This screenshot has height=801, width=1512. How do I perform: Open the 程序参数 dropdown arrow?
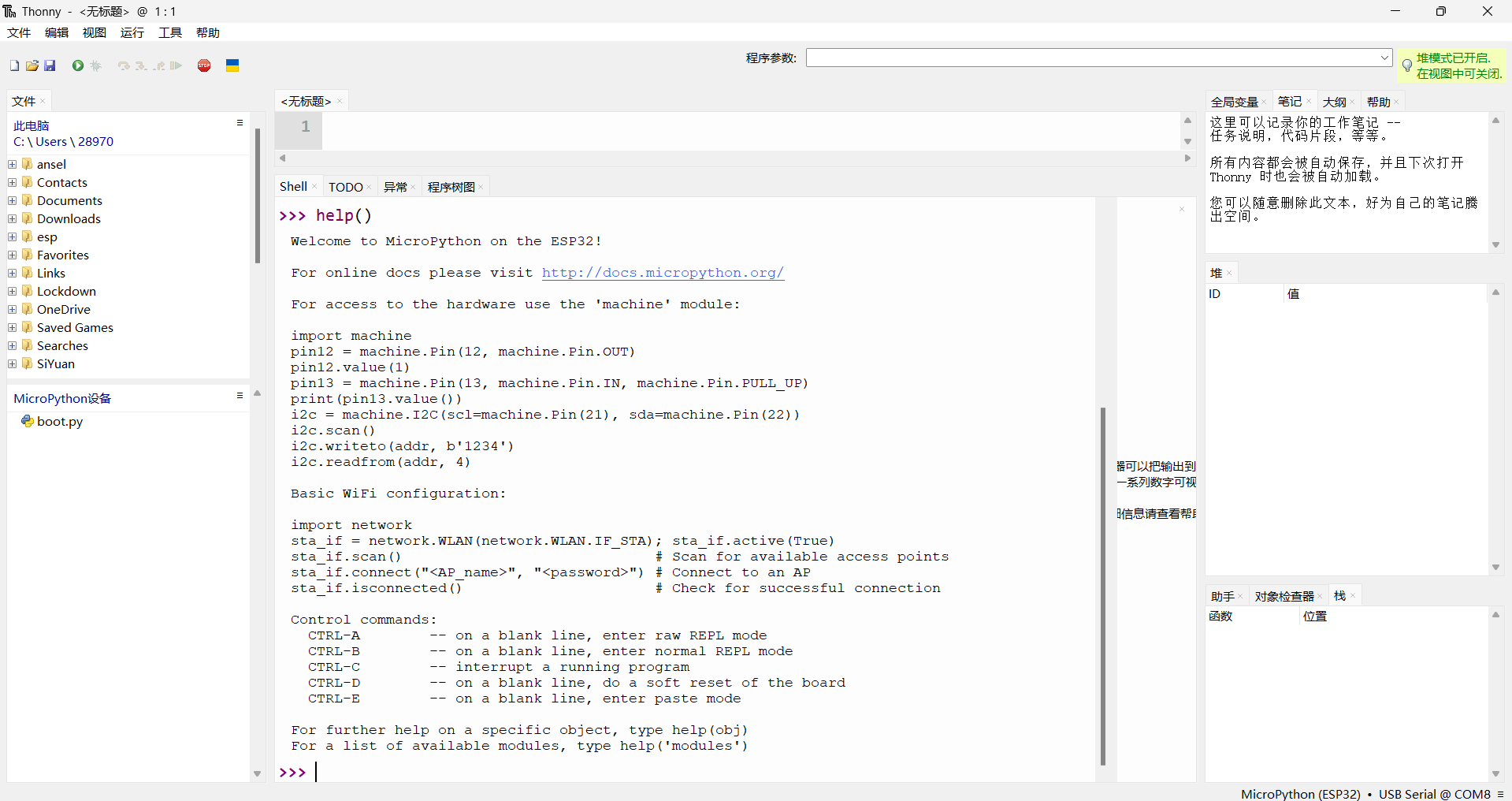1384,58
